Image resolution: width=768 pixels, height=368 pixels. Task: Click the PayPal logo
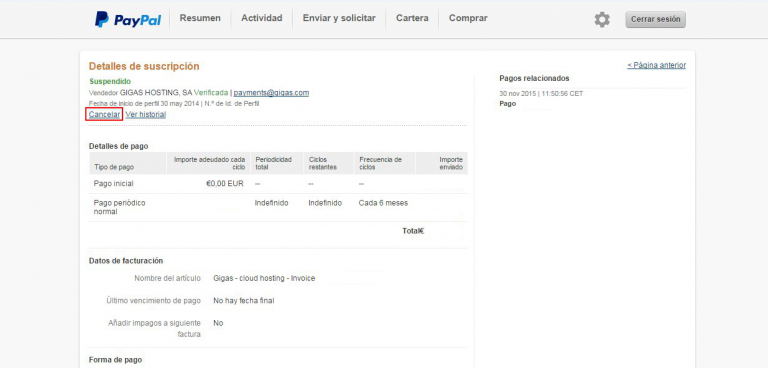[128, 19]
